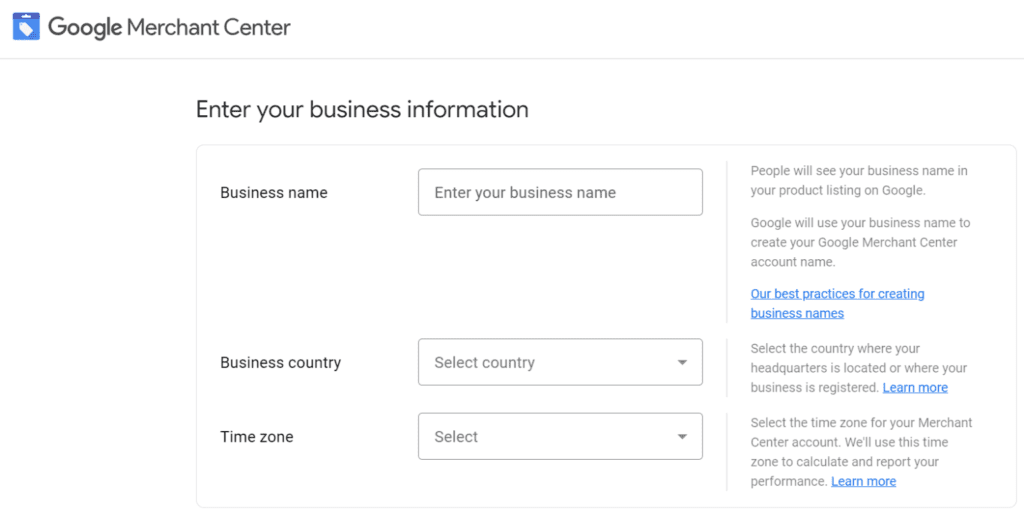Click Learn more link about business country
This screenshot has width=1024, height=517.
pyautogui.click(x=915, y=388)
